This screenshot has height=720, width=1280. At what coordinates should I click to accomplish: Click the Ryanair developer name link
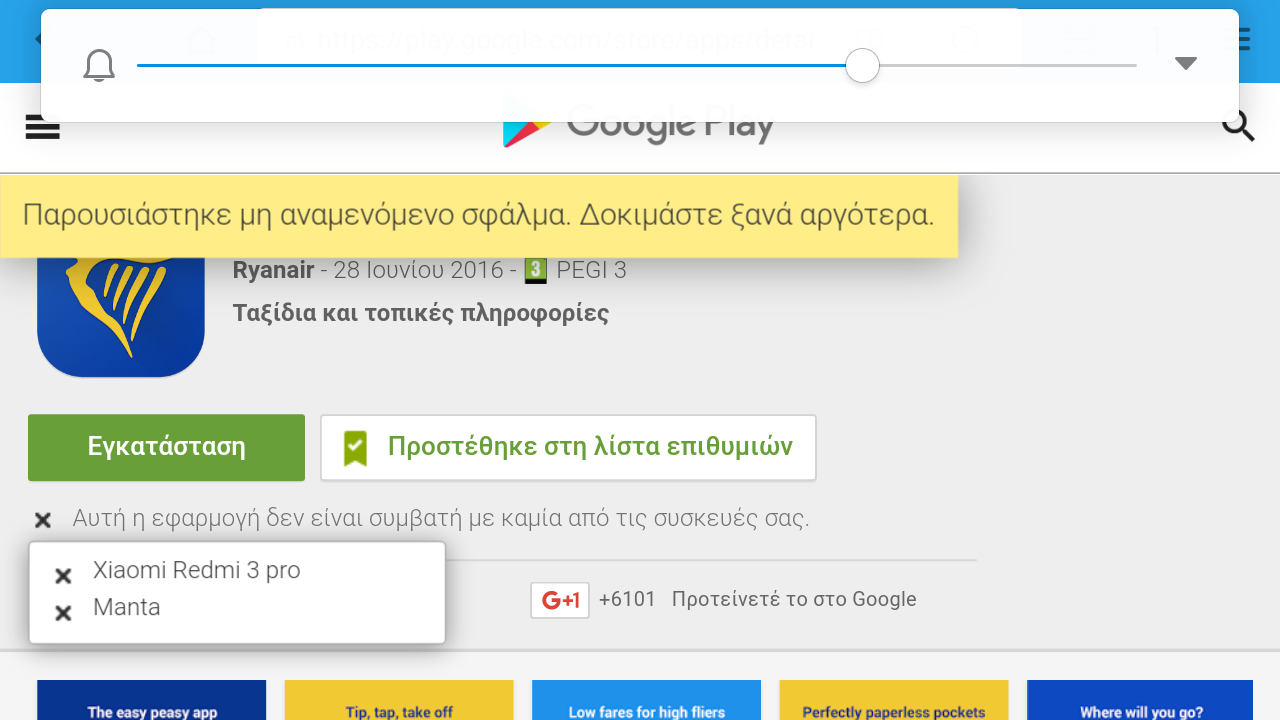(x=273, y=270)
